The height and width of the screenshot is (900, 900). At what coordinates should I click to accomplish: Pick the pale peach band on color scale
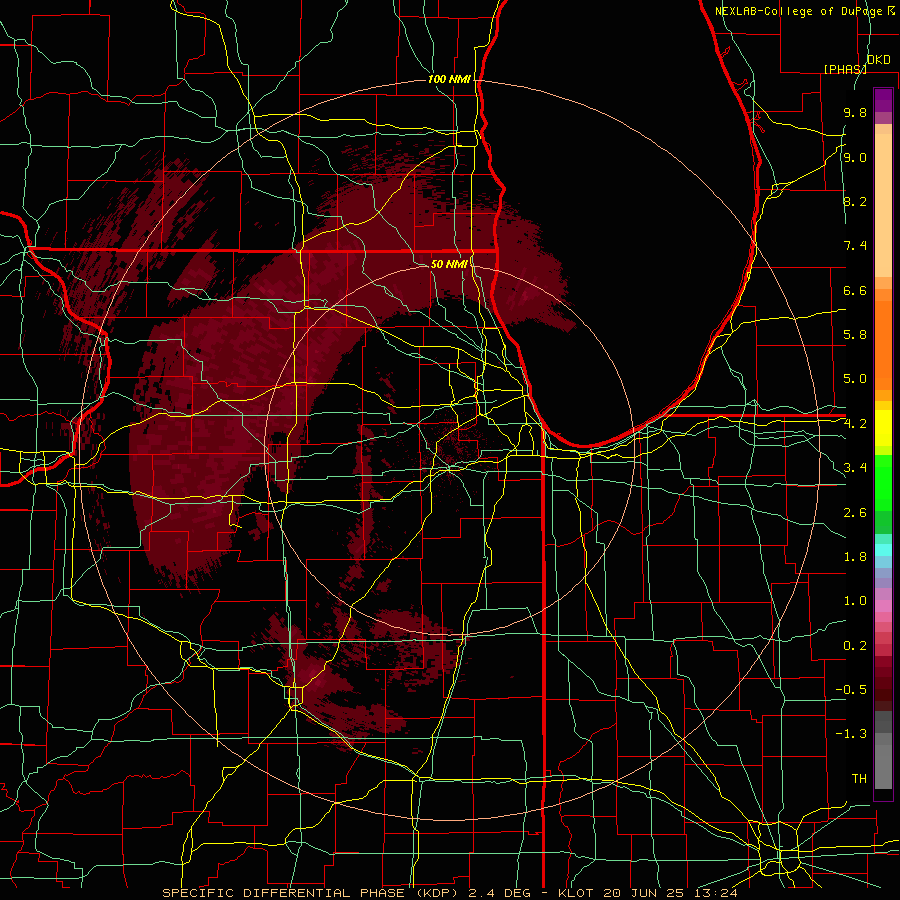tap(883, 205)
